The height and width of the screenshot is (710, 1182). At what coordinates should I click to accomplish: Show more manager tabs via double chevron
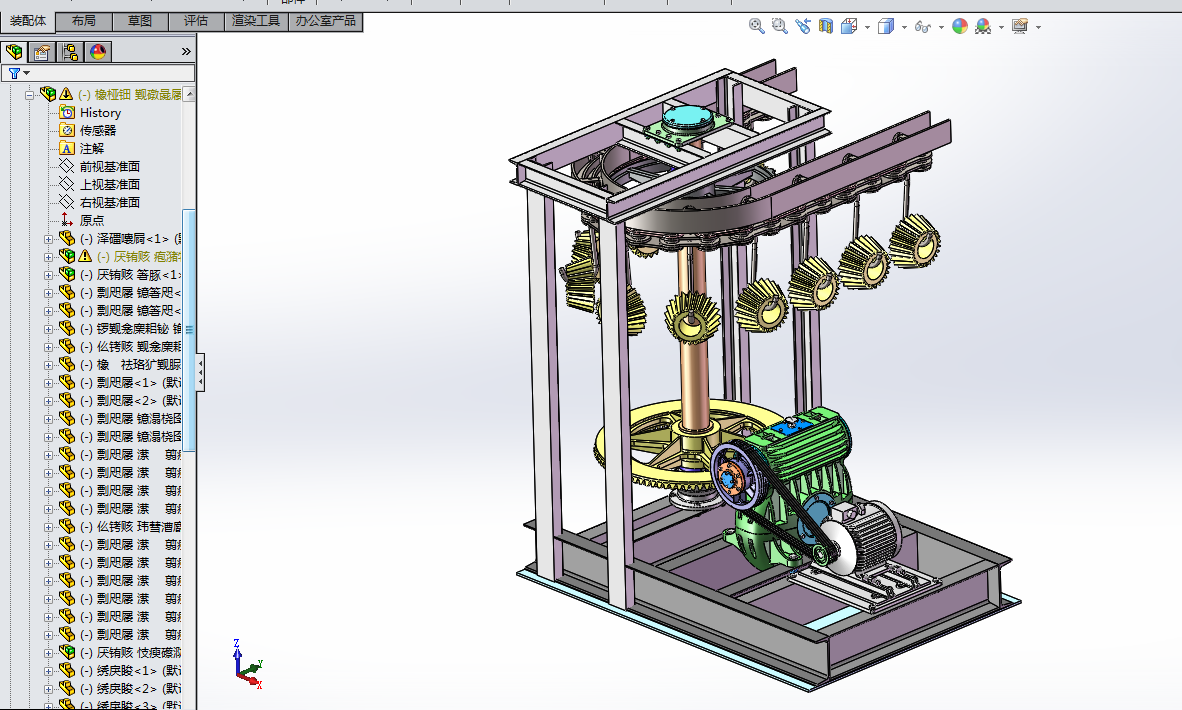[x=186, y=51]
